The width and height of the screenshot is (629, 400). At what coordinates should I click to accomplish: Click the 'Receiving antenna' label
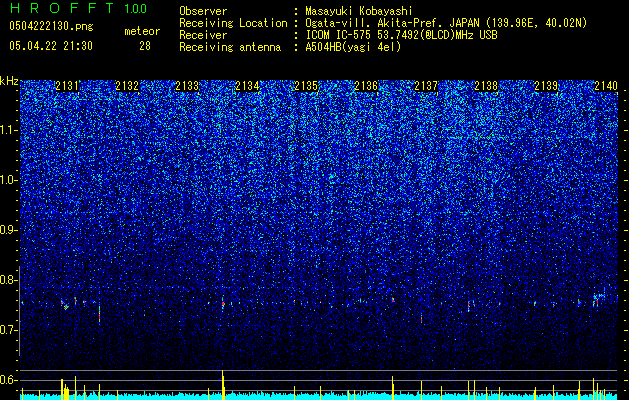click(230, 47)
